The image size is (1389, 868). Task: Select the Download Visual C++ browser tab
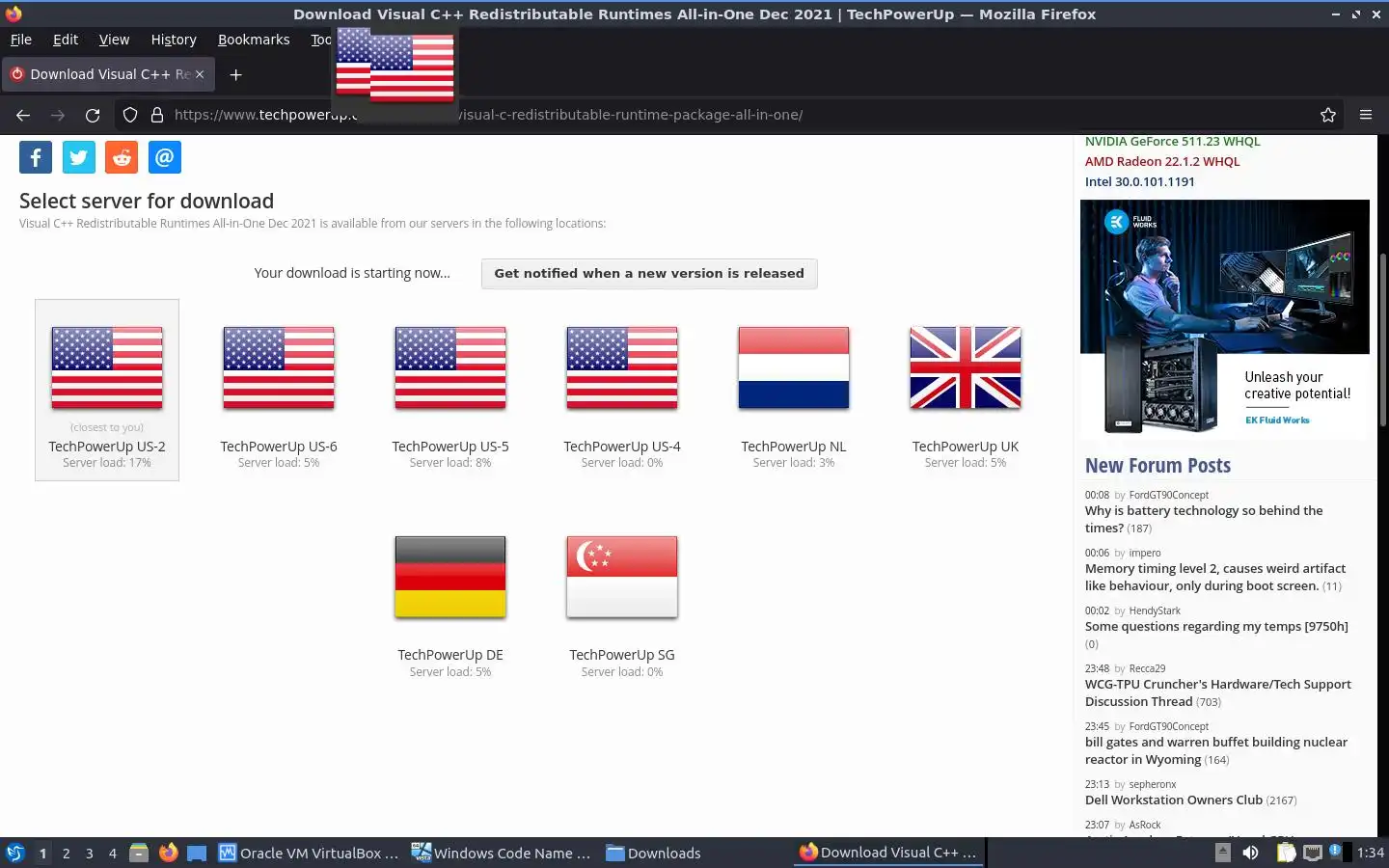tap(108, 74)
